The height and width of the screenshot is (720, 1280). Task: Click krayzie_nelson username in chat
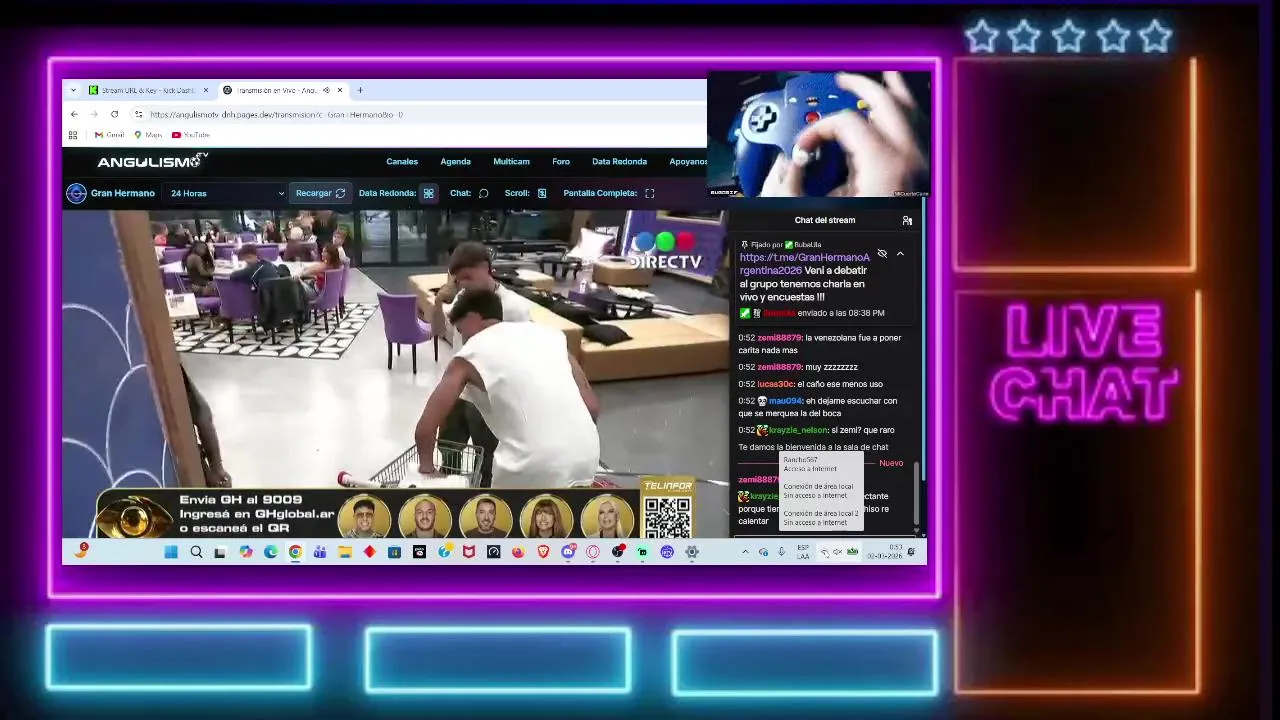(798, 430)
